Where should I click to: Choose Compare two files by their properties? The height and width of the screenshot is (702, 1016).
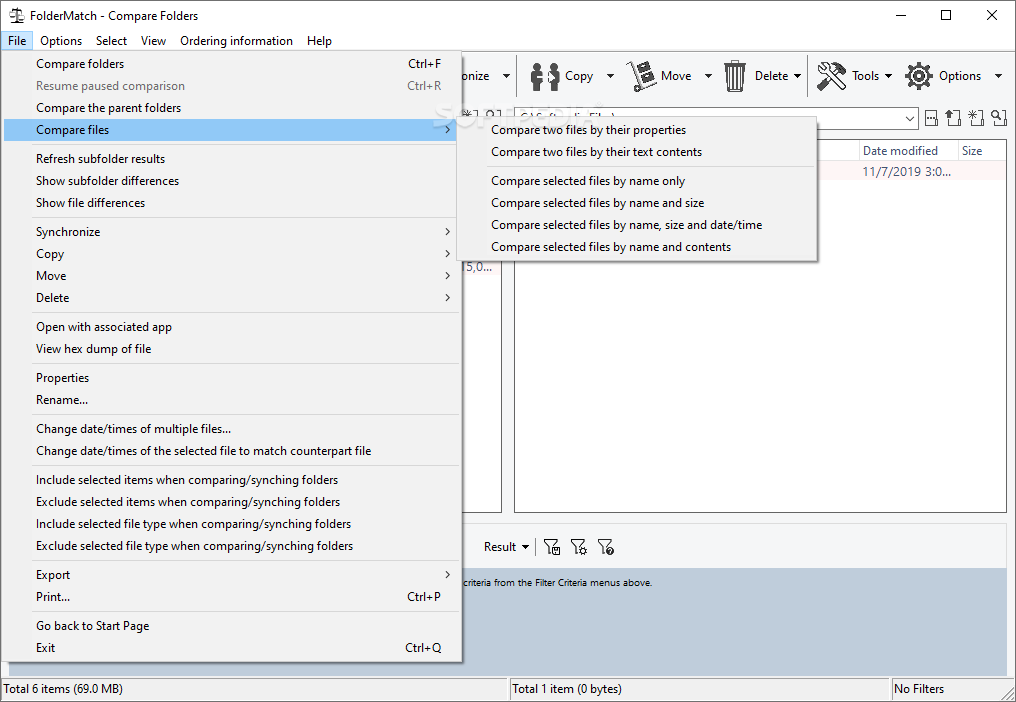click(637, 130)
